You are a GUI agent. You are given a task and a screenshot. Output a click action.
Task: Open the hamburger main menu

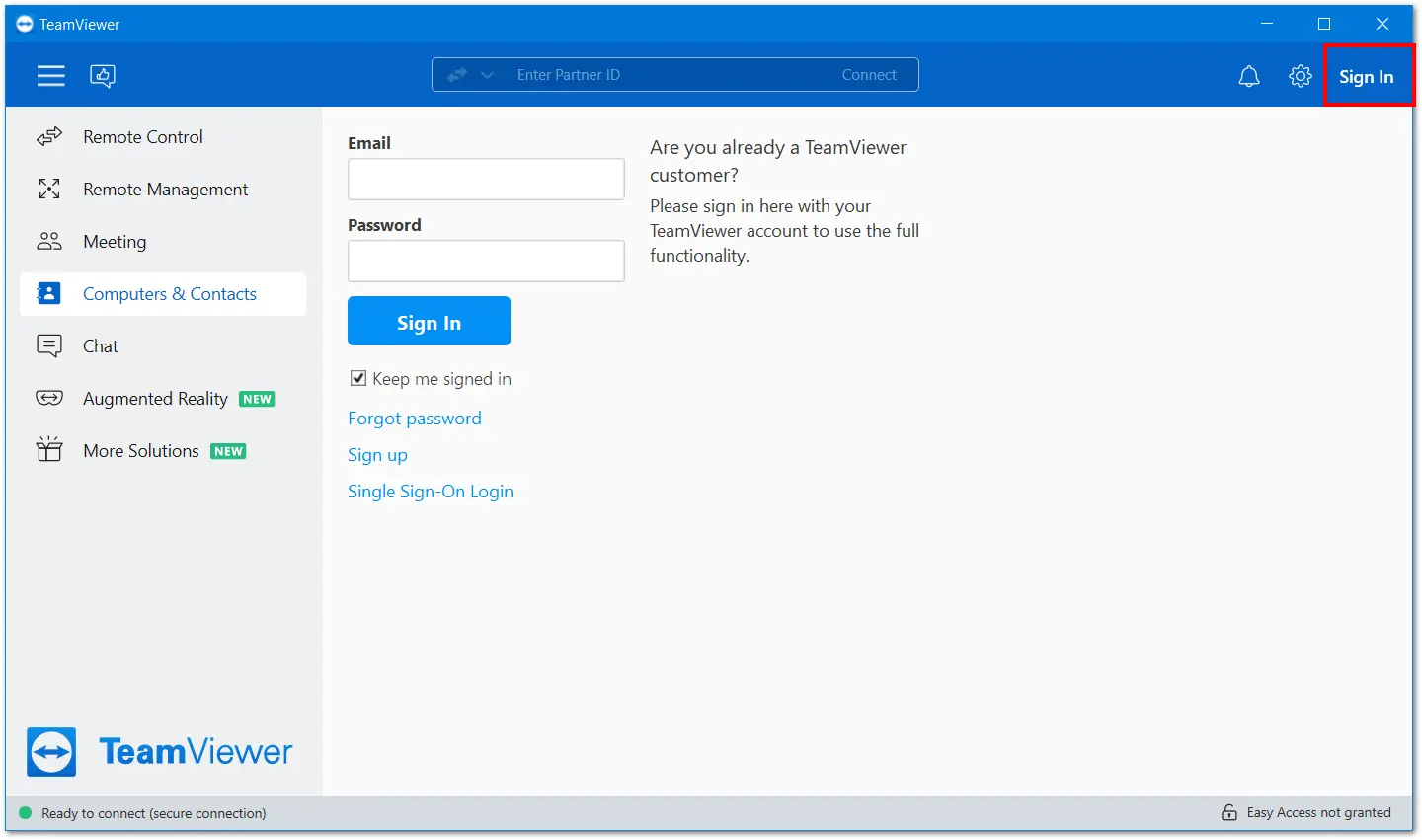[x=51, y=76]
